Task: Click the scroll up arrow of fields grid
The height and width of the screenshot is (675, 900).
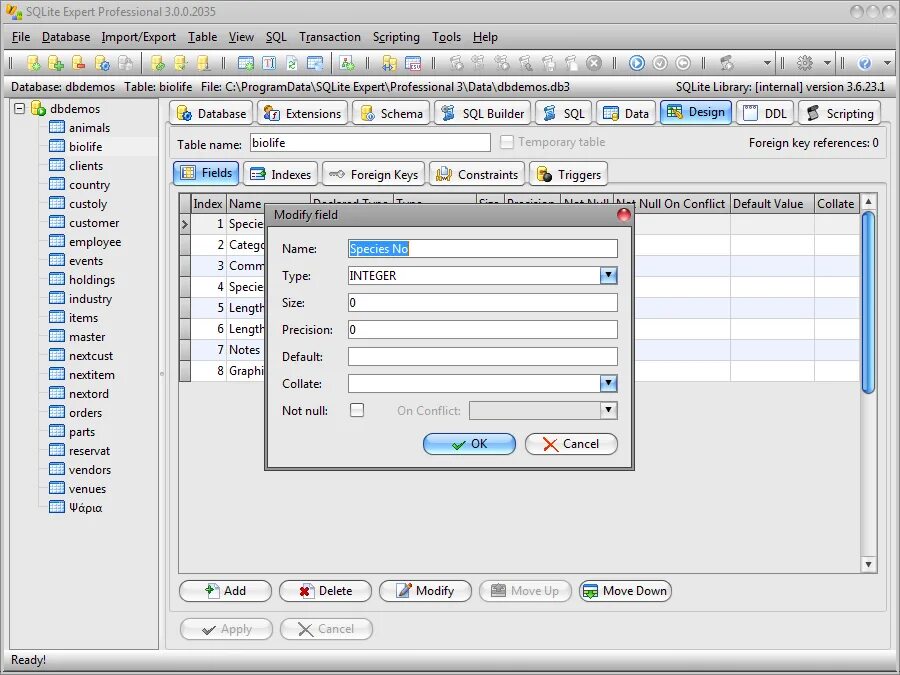Action: [868, 201]
